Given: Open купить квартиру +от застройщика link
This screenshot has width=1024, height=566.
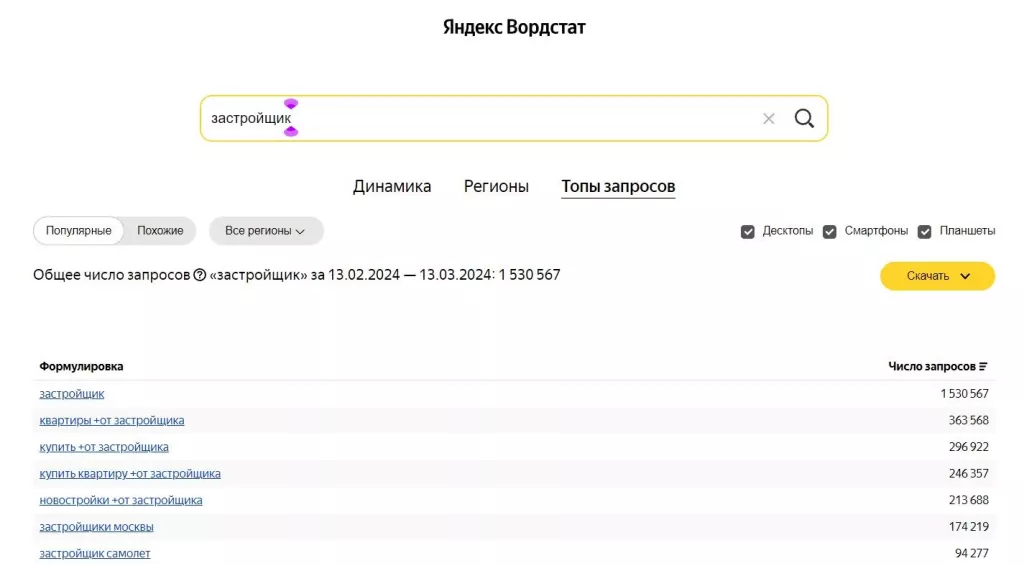Looking at the screenshot, I should click(130, 474).
